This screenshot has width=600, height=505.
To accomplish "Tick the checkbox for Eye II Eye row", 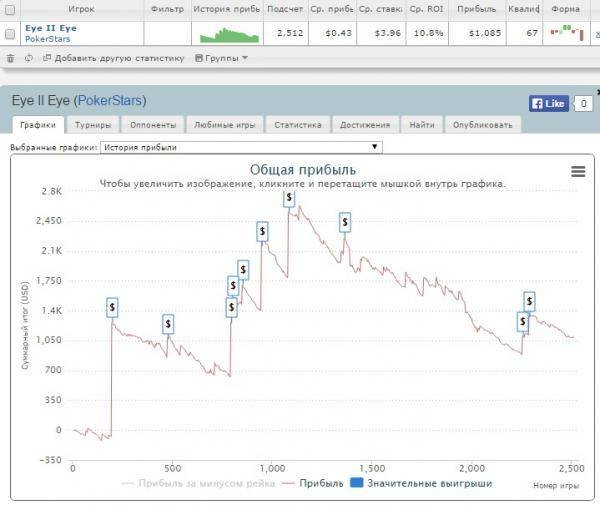I will pos(10,34).
